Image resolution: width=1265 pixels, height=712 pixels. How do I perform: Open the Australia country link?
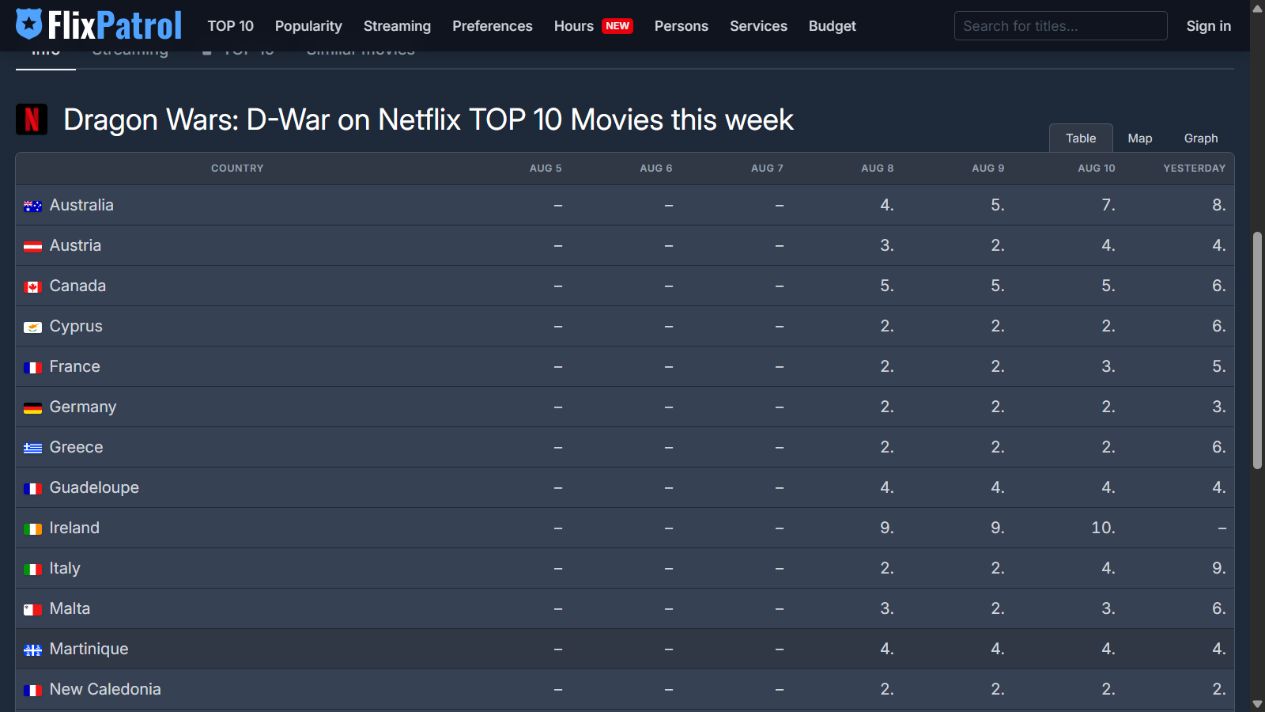tap(81, 205)
